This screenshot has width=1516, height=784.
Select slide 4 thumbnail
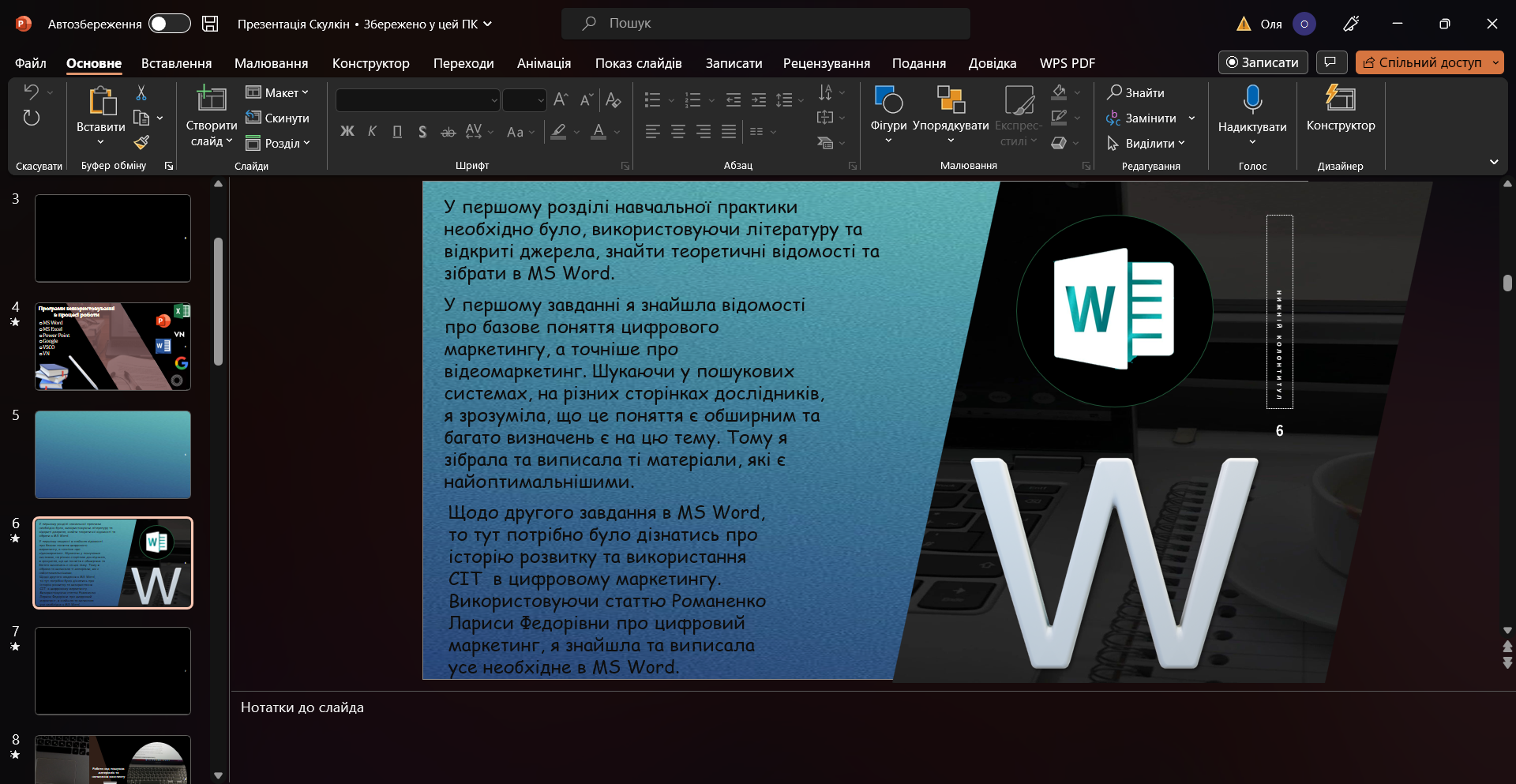113,346
